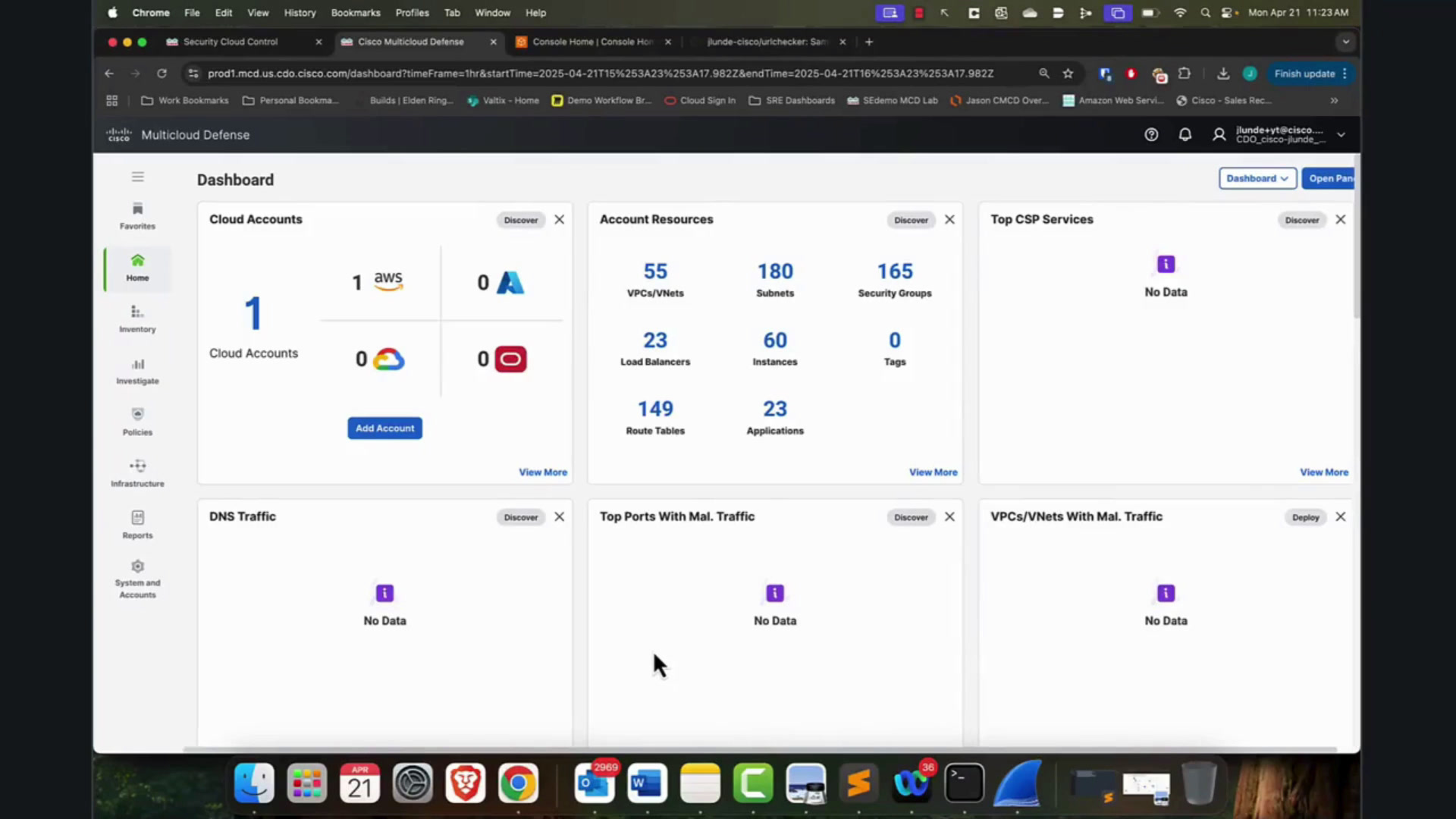Bookmark page with the star icon
The image size is (1456, 819).
coord(1068,74)
